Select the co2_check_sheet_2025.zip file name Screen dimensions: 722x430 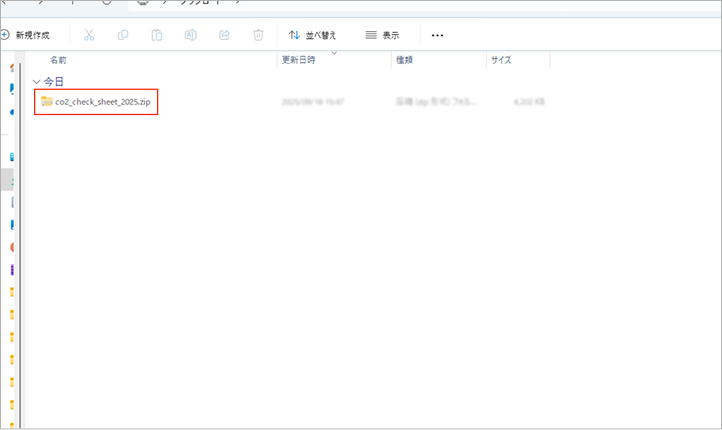click(103, 101)
